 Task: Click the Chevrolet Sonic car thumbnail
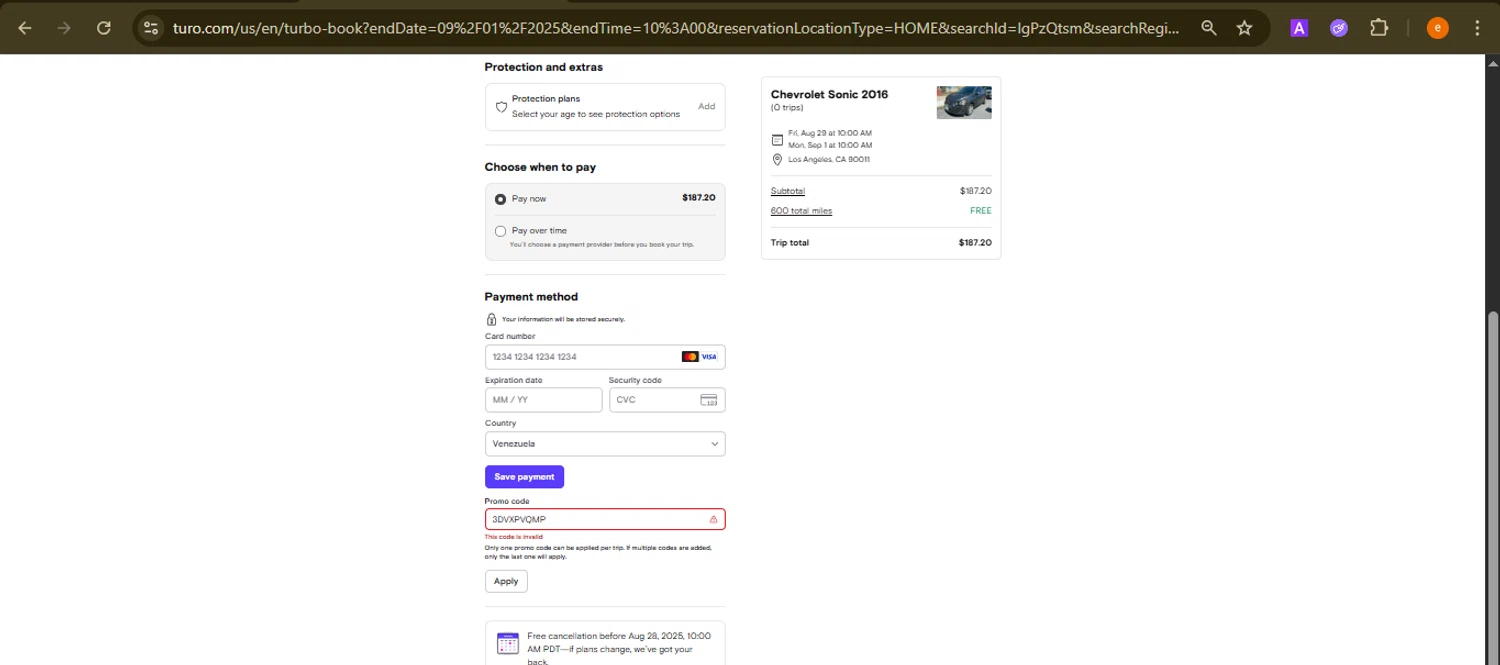pyautogui.click(x=964, y=102)
